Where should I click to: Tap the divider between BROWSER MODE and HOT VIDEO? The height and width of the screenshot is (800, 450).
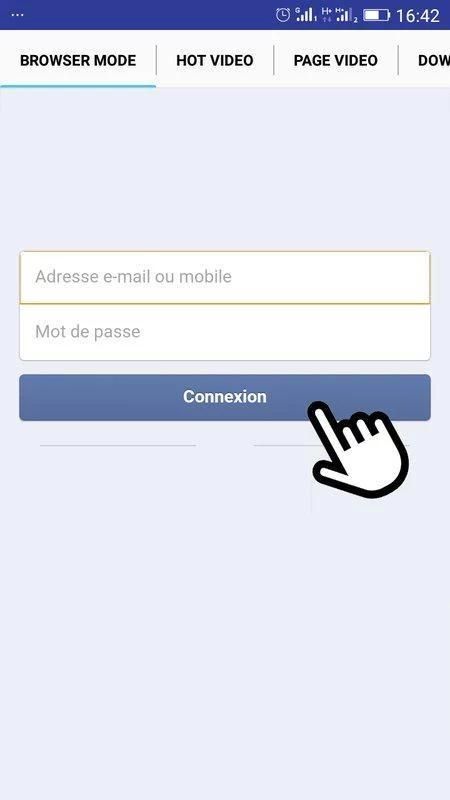[156, 60]
